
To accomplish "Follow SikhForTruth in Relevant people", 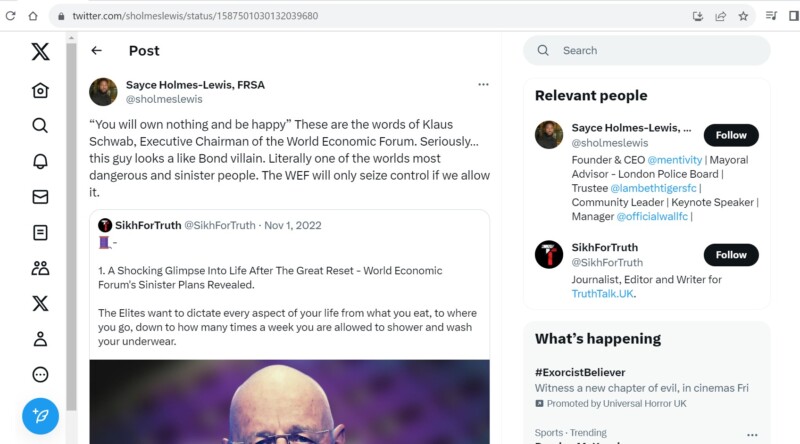I will click(x=730, y=255).
